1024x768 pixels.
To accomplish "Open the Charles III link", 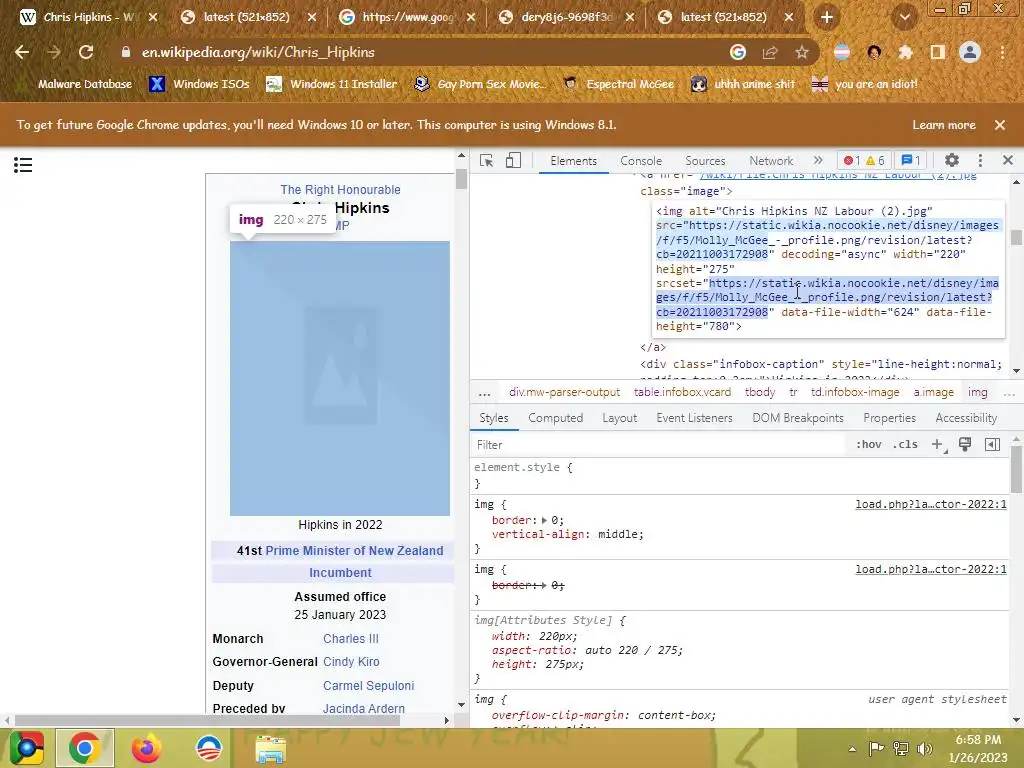I will (351, 639).
